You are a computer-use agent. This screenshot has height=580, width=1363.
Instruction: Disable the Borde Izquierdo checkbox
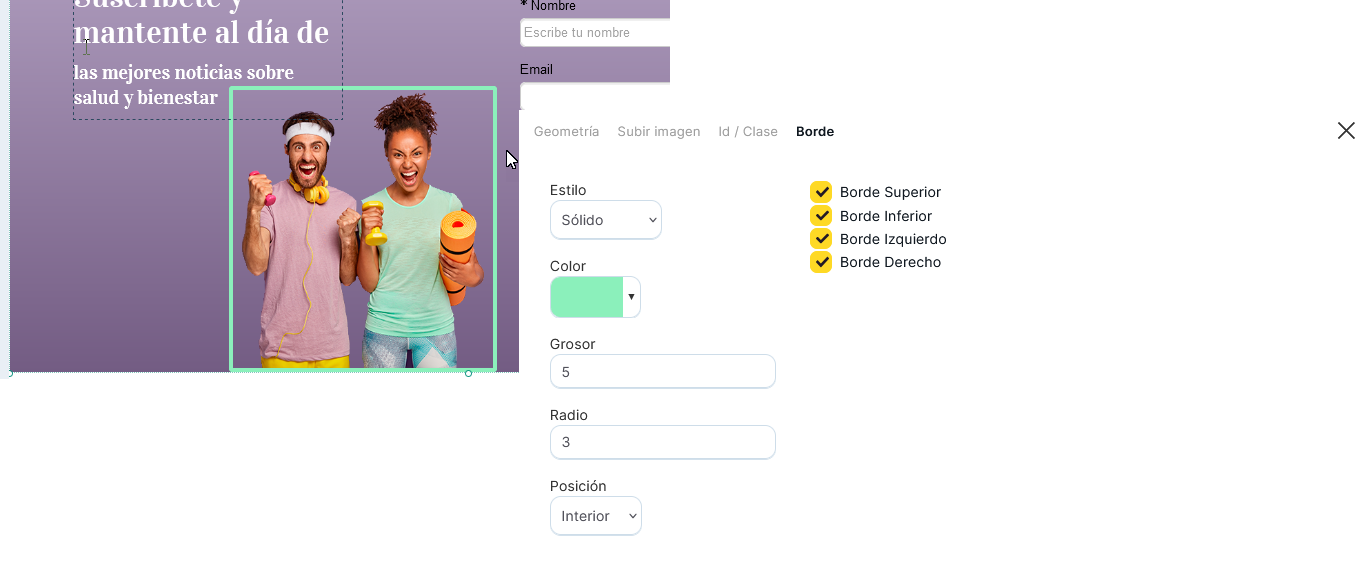[x=821, y=239]
